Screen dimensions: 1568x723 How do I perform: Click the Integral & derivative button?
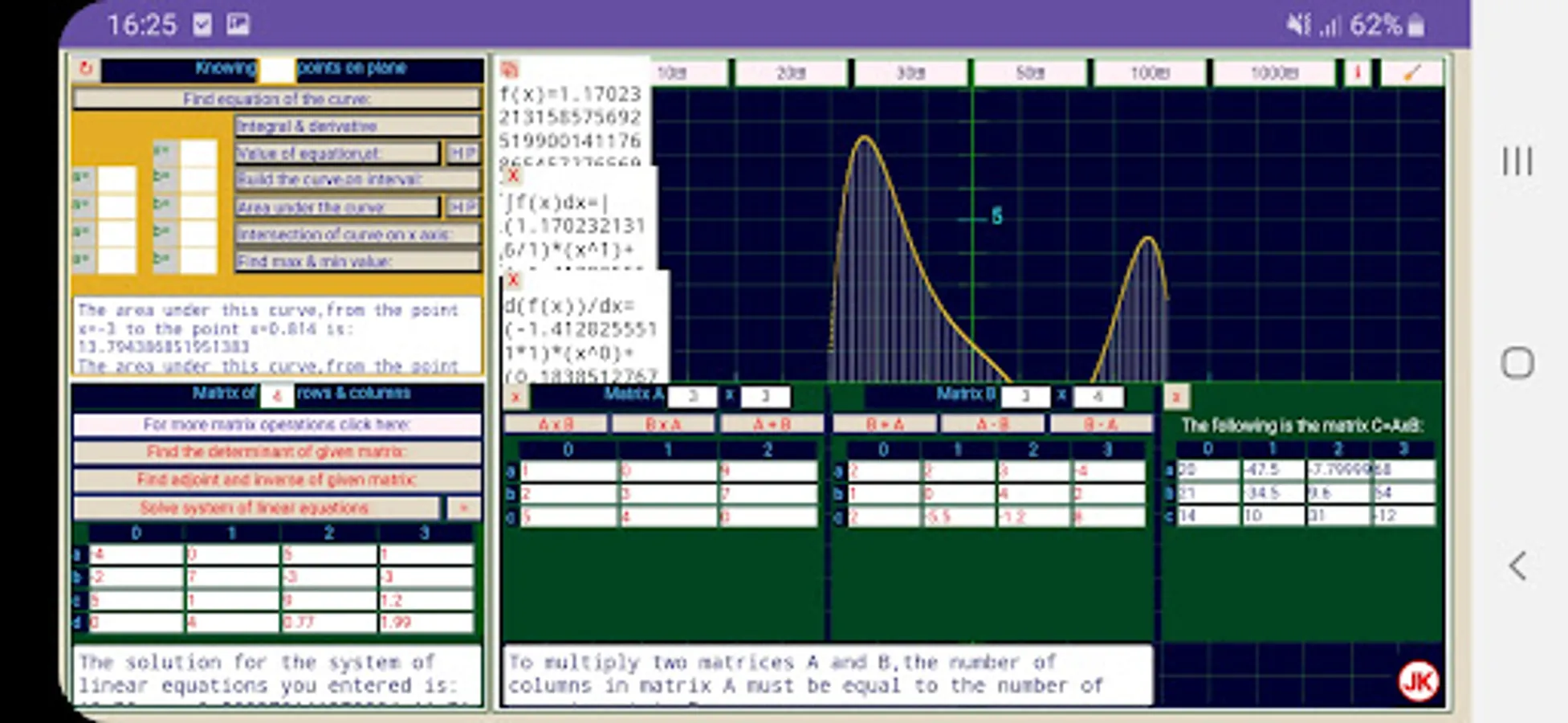coord(358,126)
